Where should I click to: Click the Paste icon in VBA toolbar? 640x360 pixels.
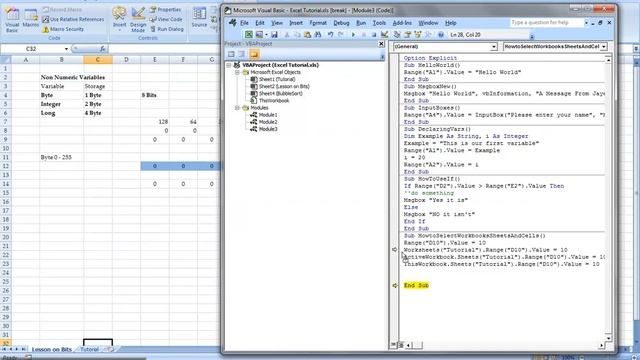307,35
